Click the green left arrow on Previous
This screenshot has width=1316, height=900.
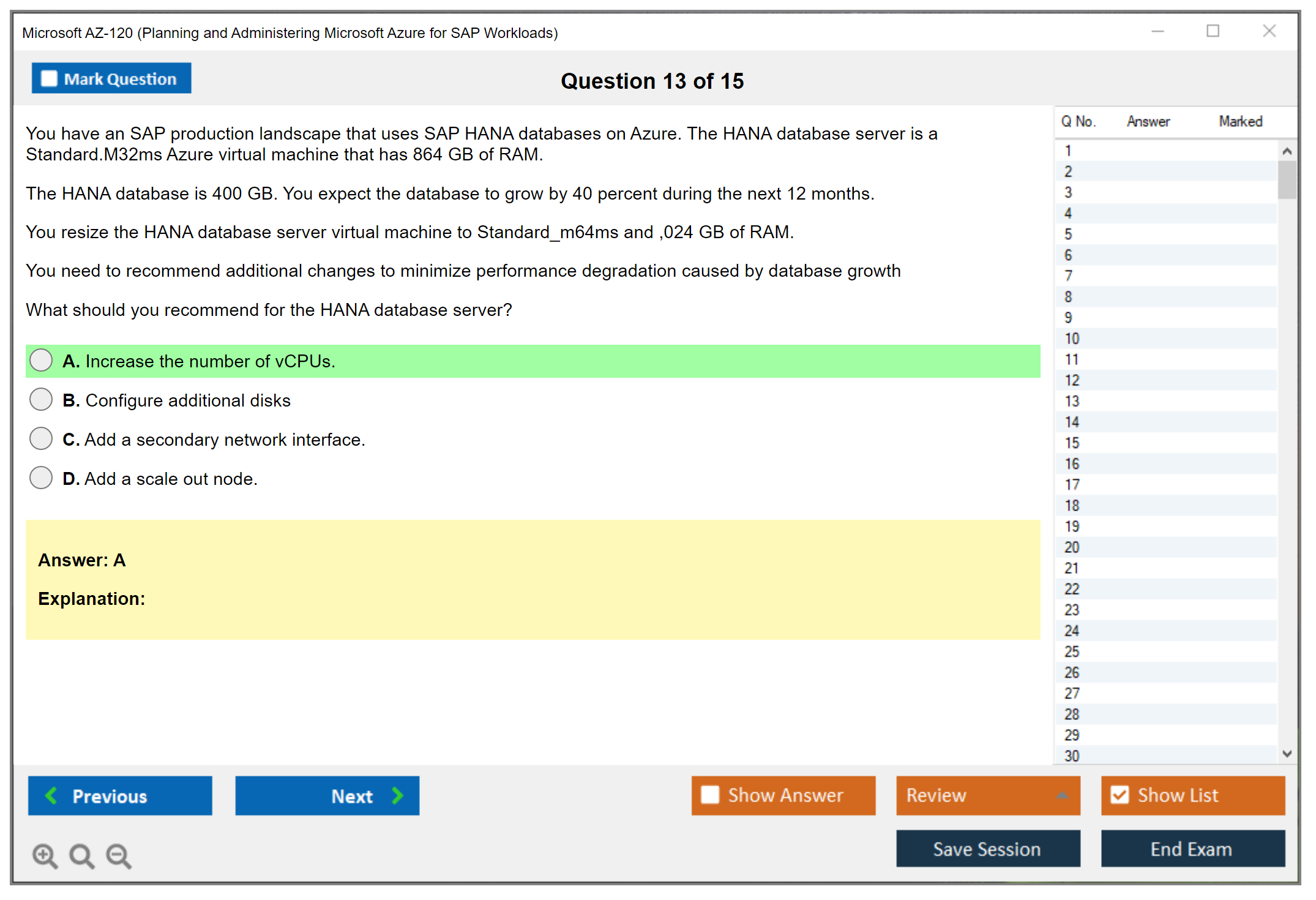pos(51,795)
